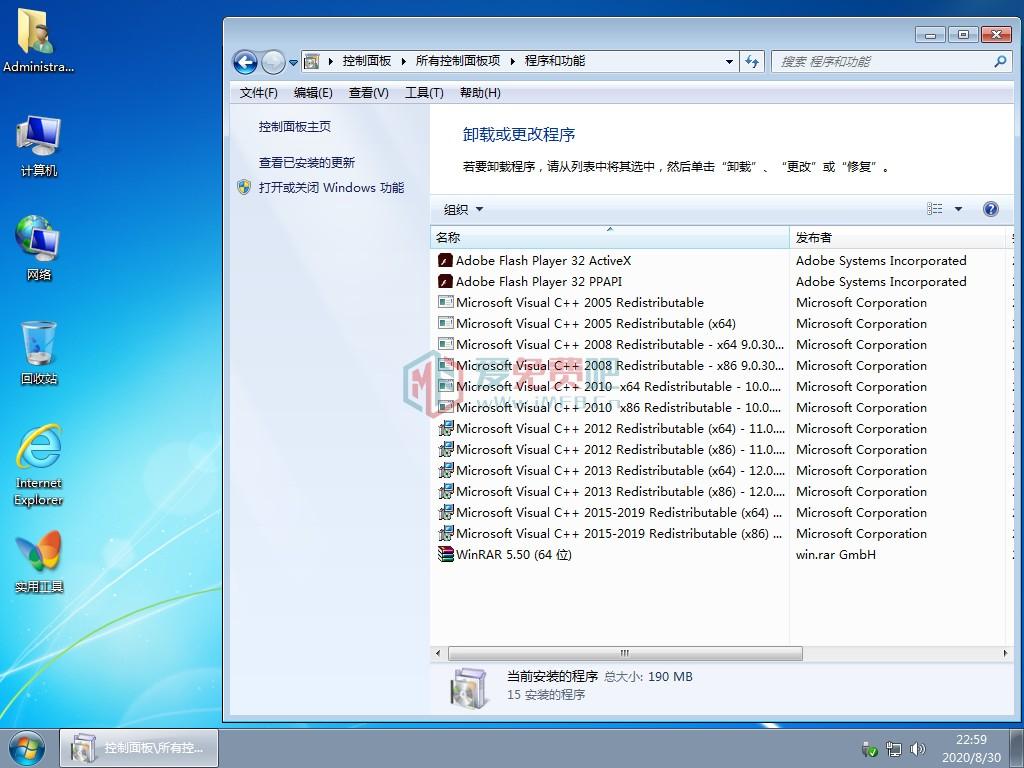The image size is (1024, 768).
Task: Select Visual C++ 2012 (x86) installer icon
Action: click(445, 449)
